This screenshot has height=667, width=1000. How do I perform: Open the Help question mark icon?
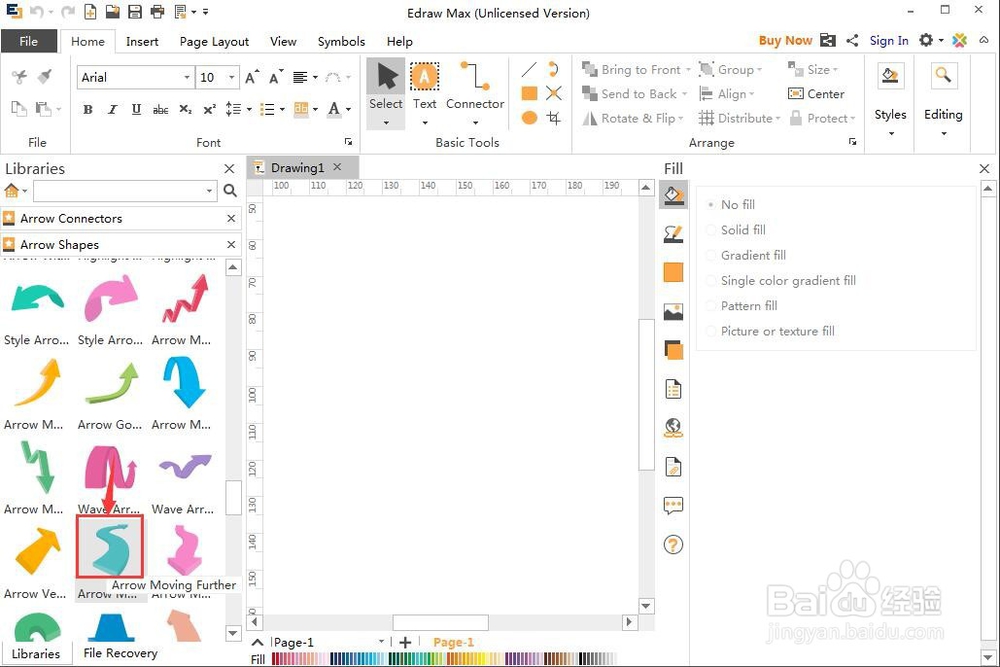[x=673, y=545]
